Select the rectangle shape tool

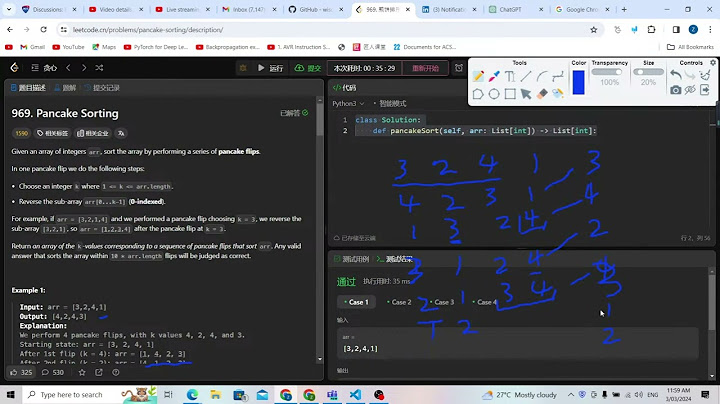[x=510, y=94]
